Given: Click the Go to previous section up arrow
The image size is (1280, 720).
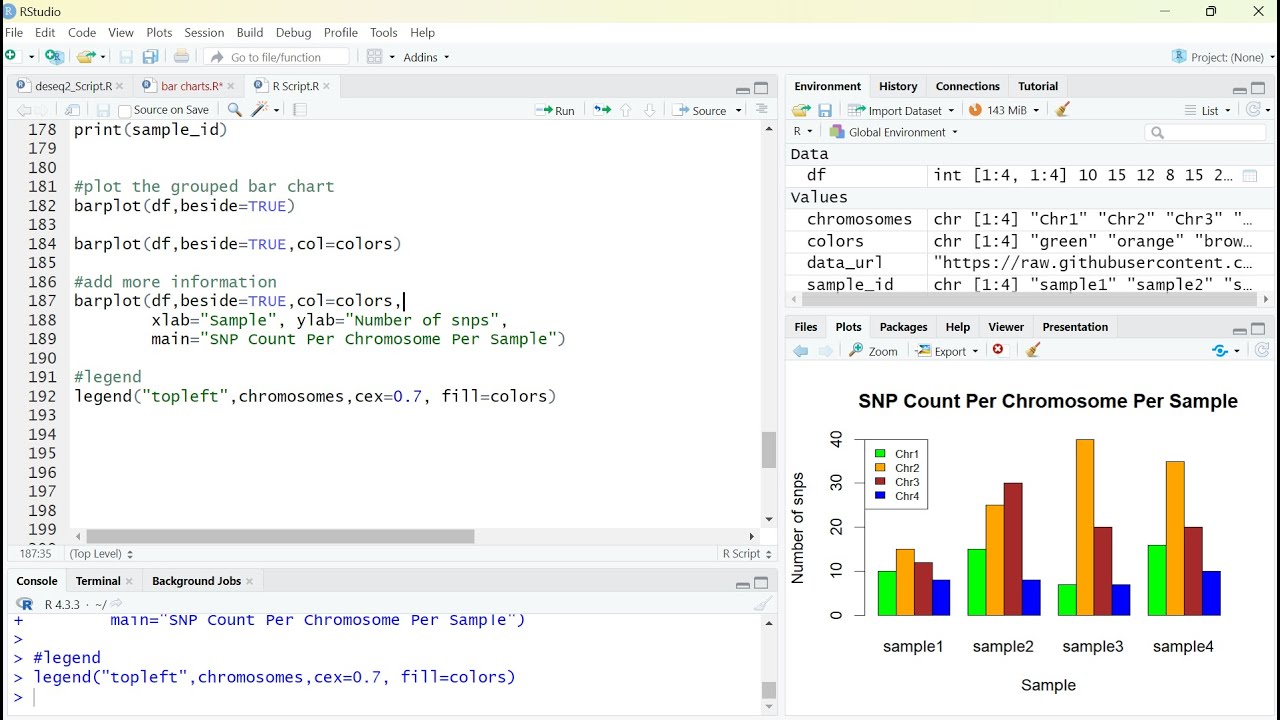Looking at the screenshot, I should [626, 110].
